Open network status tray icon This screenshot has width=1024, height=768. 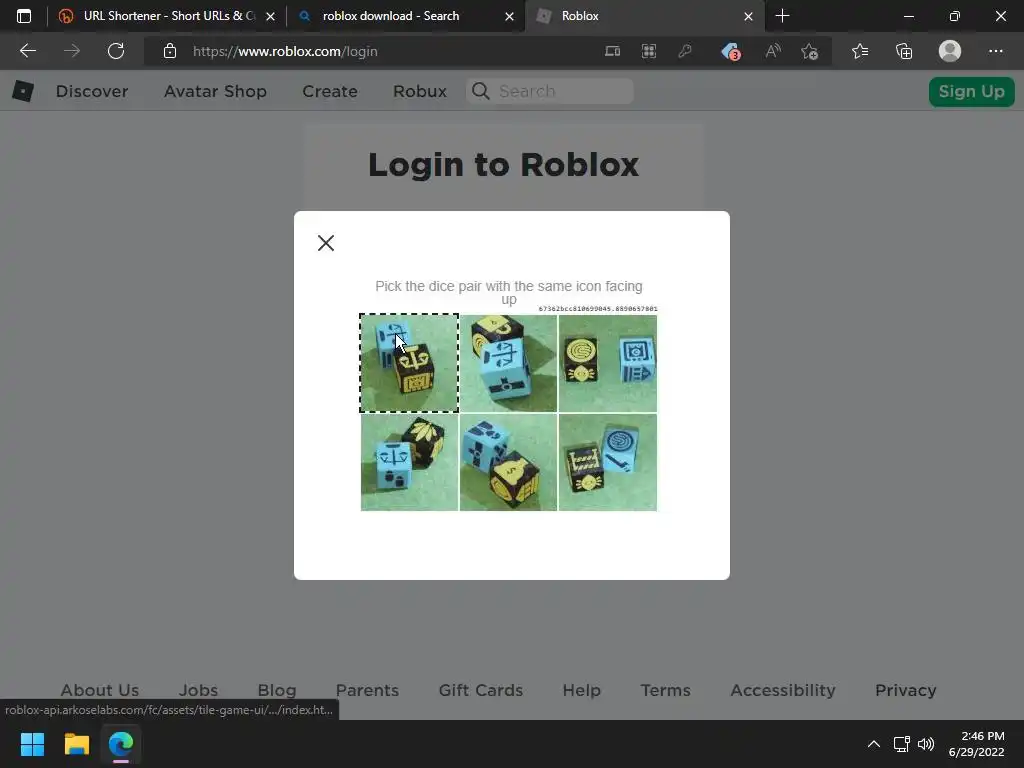tap(902, 744)
